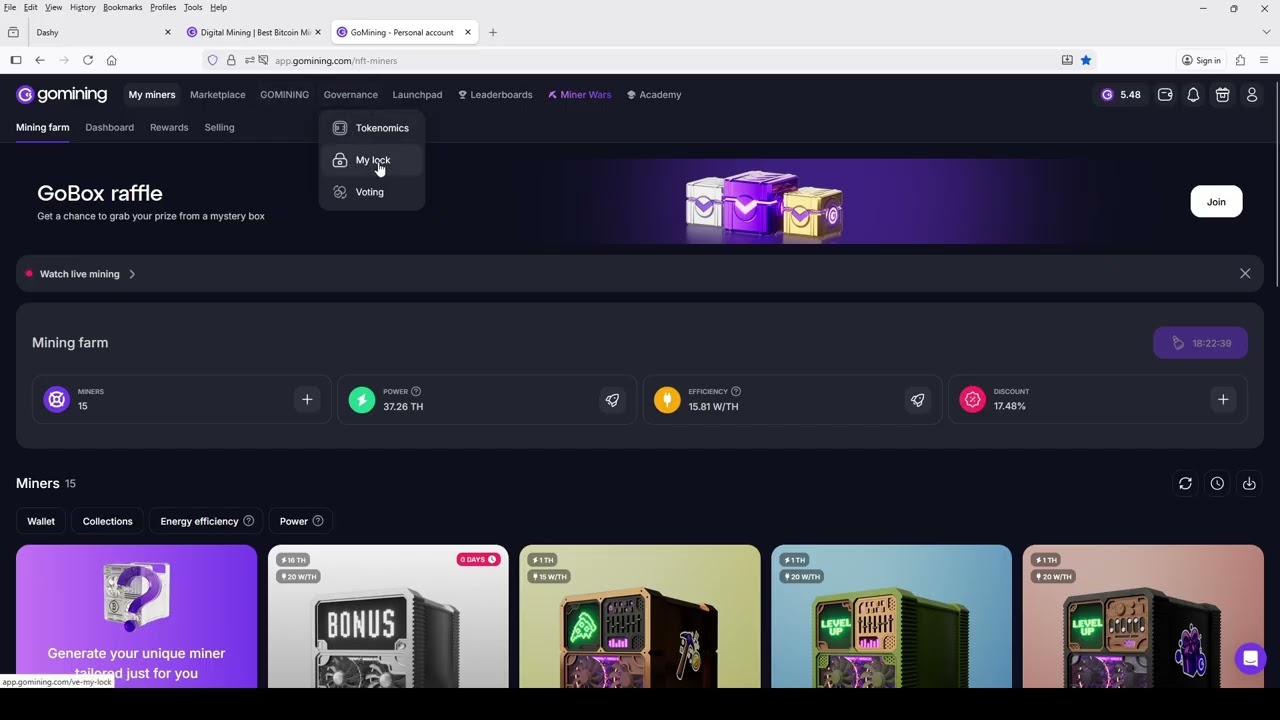Increase Discount with plus icon
Screen dimensions: 1280x720
(x=1223, y=400)
